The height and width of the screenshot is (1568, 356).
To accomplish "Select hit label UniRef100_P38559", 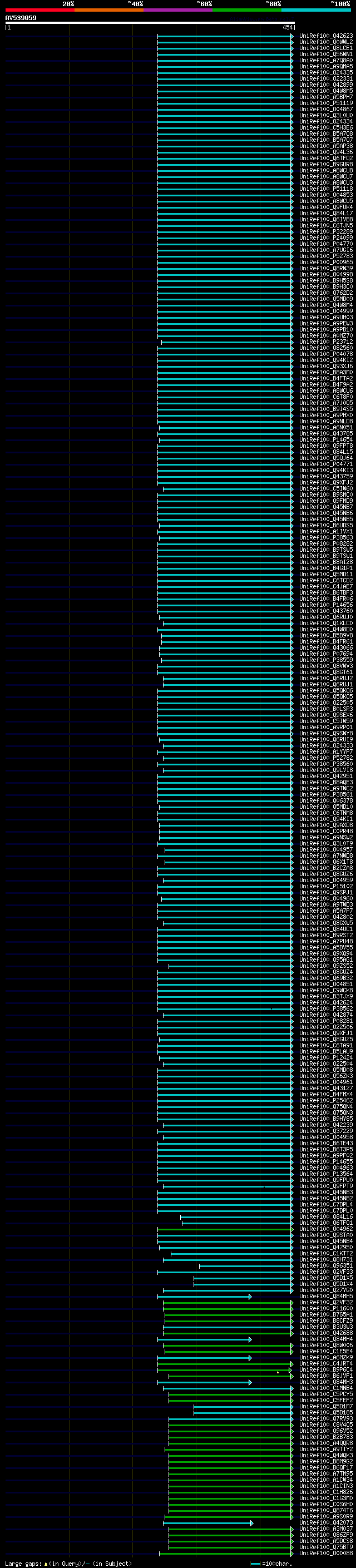I will (326, 660).
